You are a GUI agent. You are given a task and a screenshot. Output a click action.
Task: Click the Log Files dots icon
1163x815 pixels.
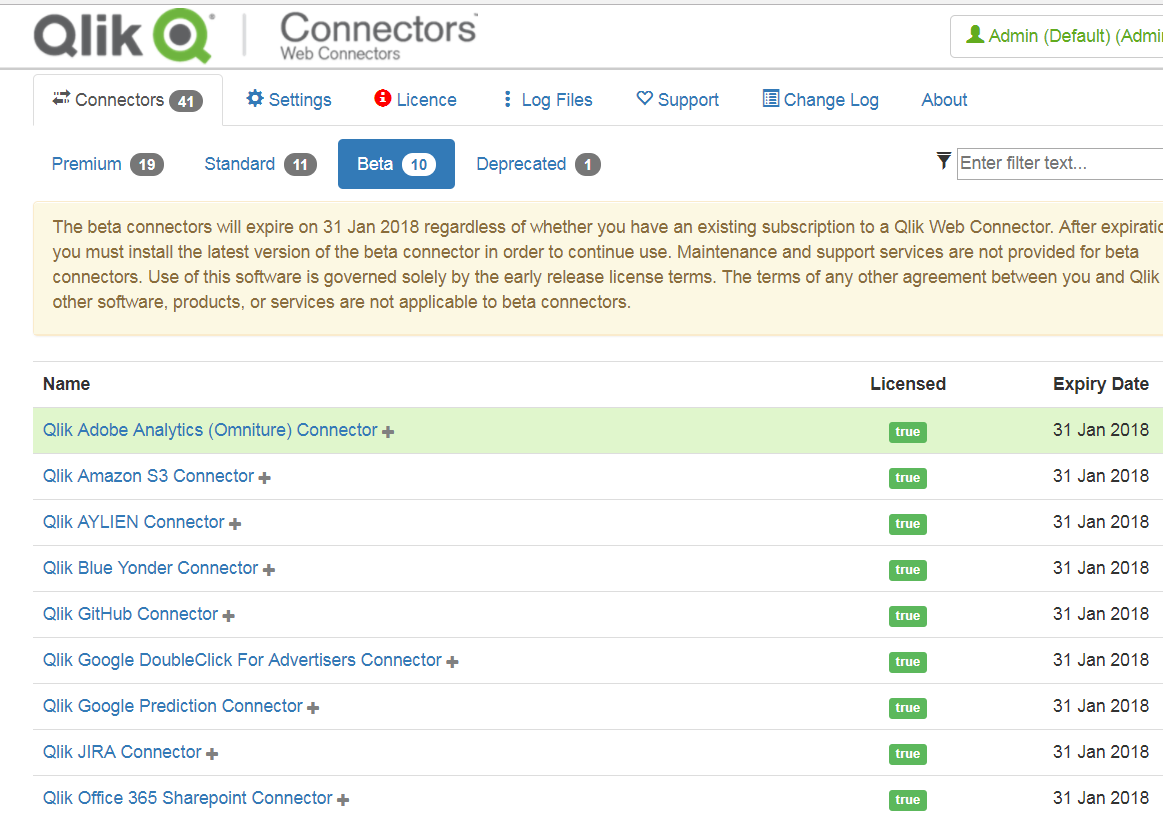(508, 100)
